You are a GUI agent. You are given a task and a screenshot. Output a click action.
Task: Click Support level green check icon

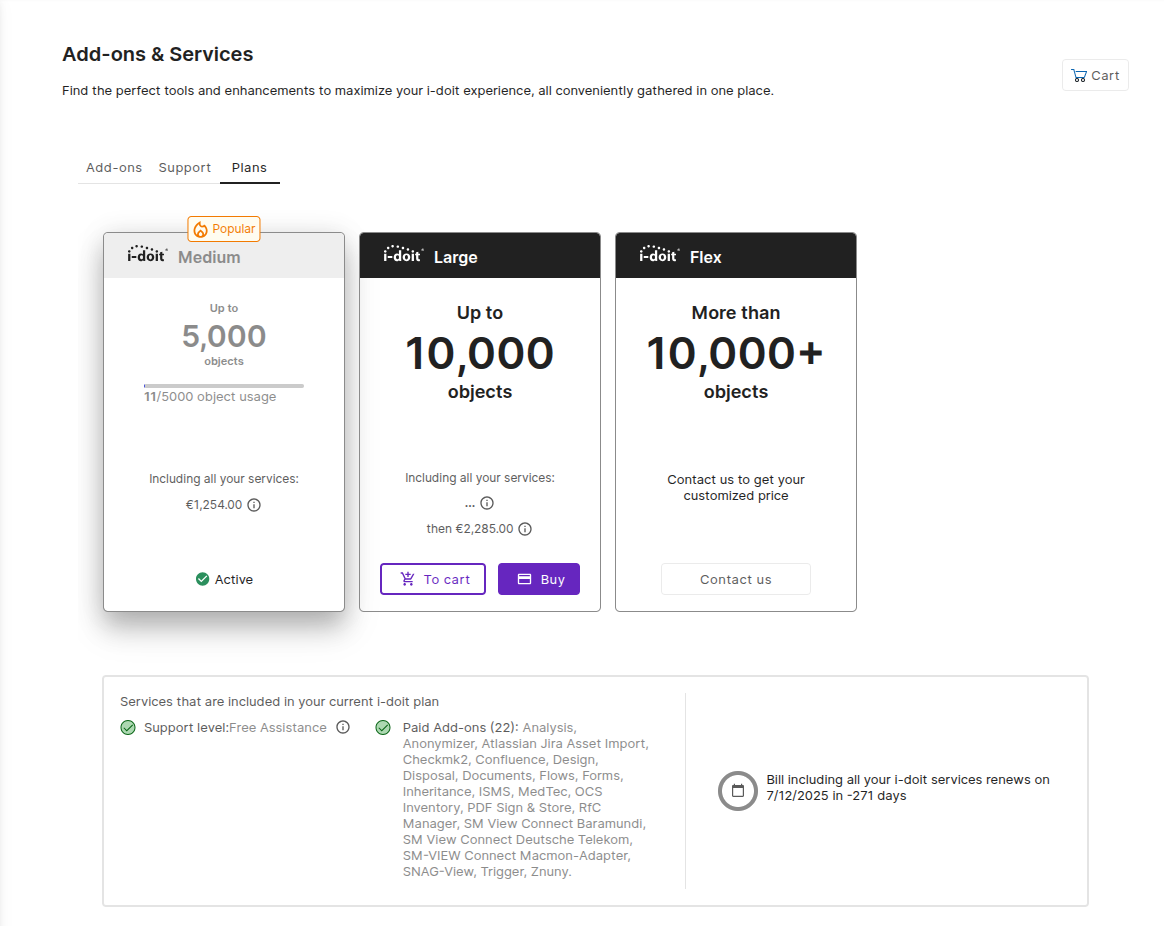[x=128, y=728]
